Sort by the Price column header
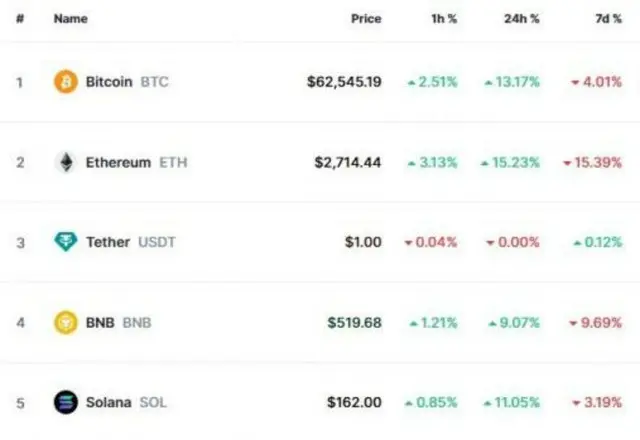Viewport: 640px width, 440px height. tap(366, 19)
